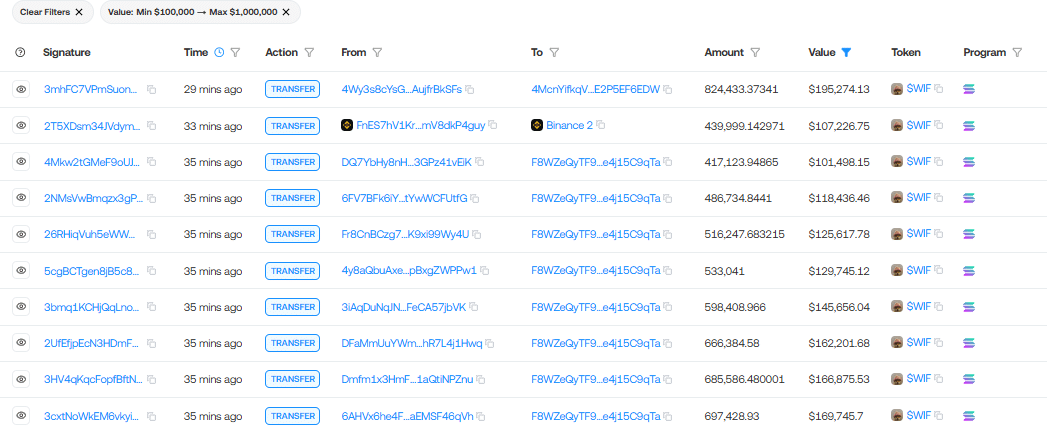Copy signature 26RHiqVuh5eWW
Image resolution: width=1047 pixels, height=434 pixels.
(152, 234)
